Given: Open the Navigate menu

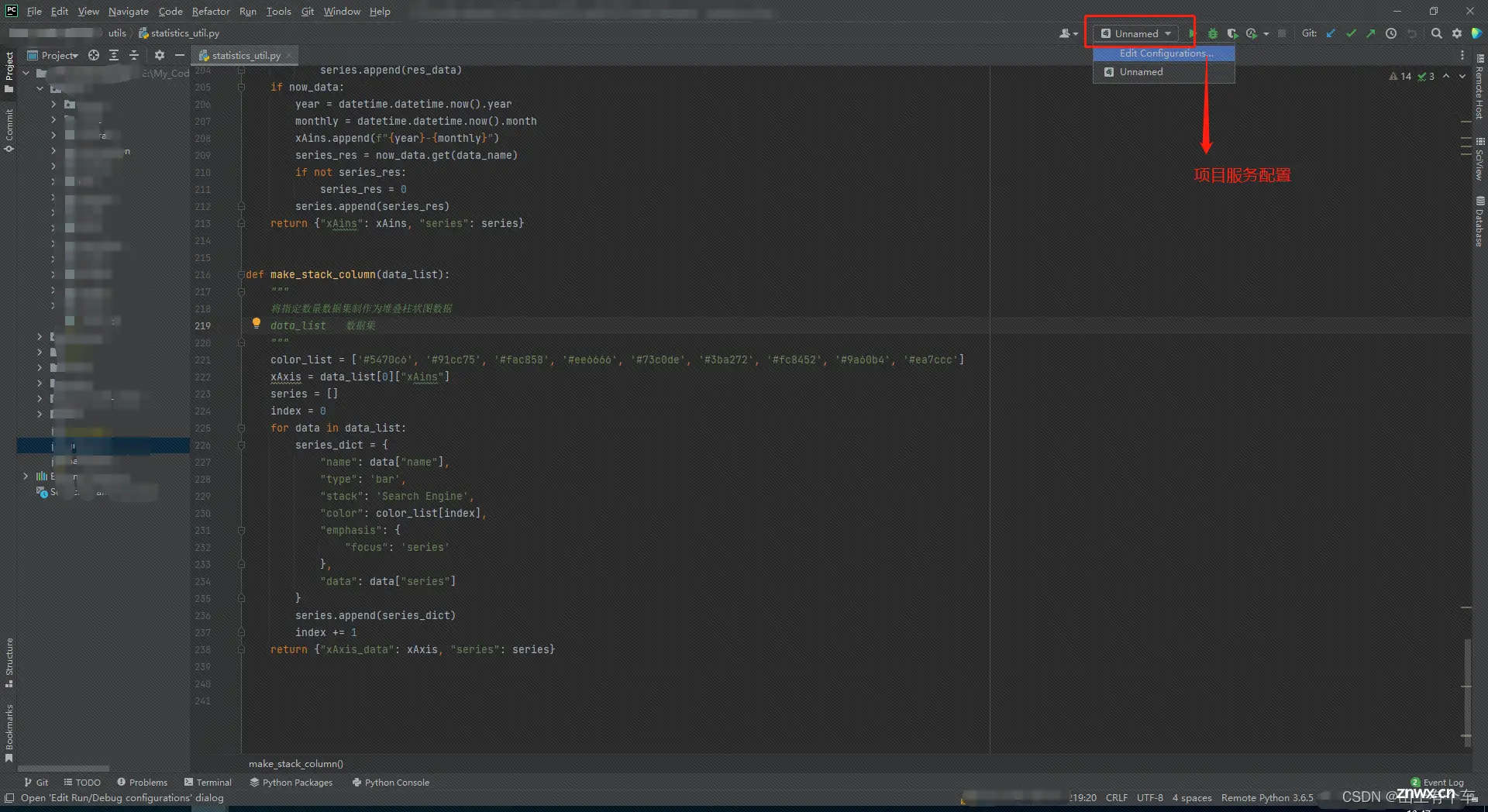Looking at the screenshot, I should [129, 11].
